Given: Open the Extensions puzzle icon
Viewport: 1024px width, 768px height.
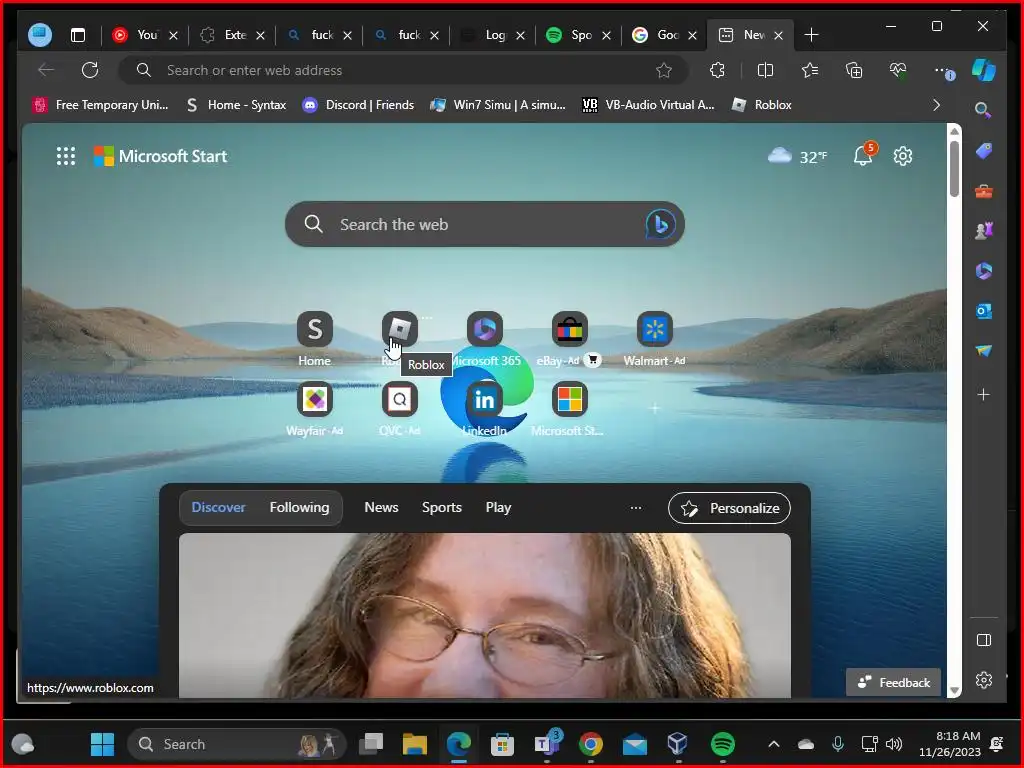Looking at the screenshot, I should [717, 70].
